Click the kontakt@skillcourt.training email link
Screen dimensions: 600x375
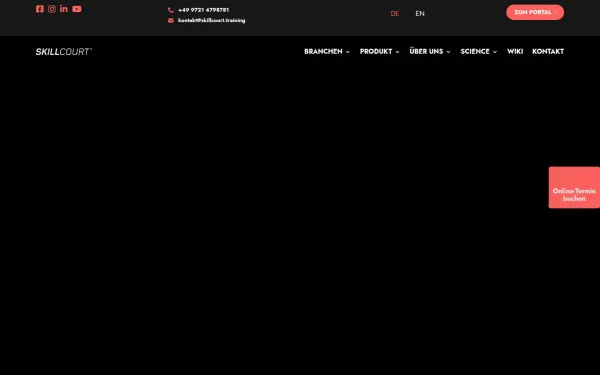pyautogui.click(x=212, y=20)
